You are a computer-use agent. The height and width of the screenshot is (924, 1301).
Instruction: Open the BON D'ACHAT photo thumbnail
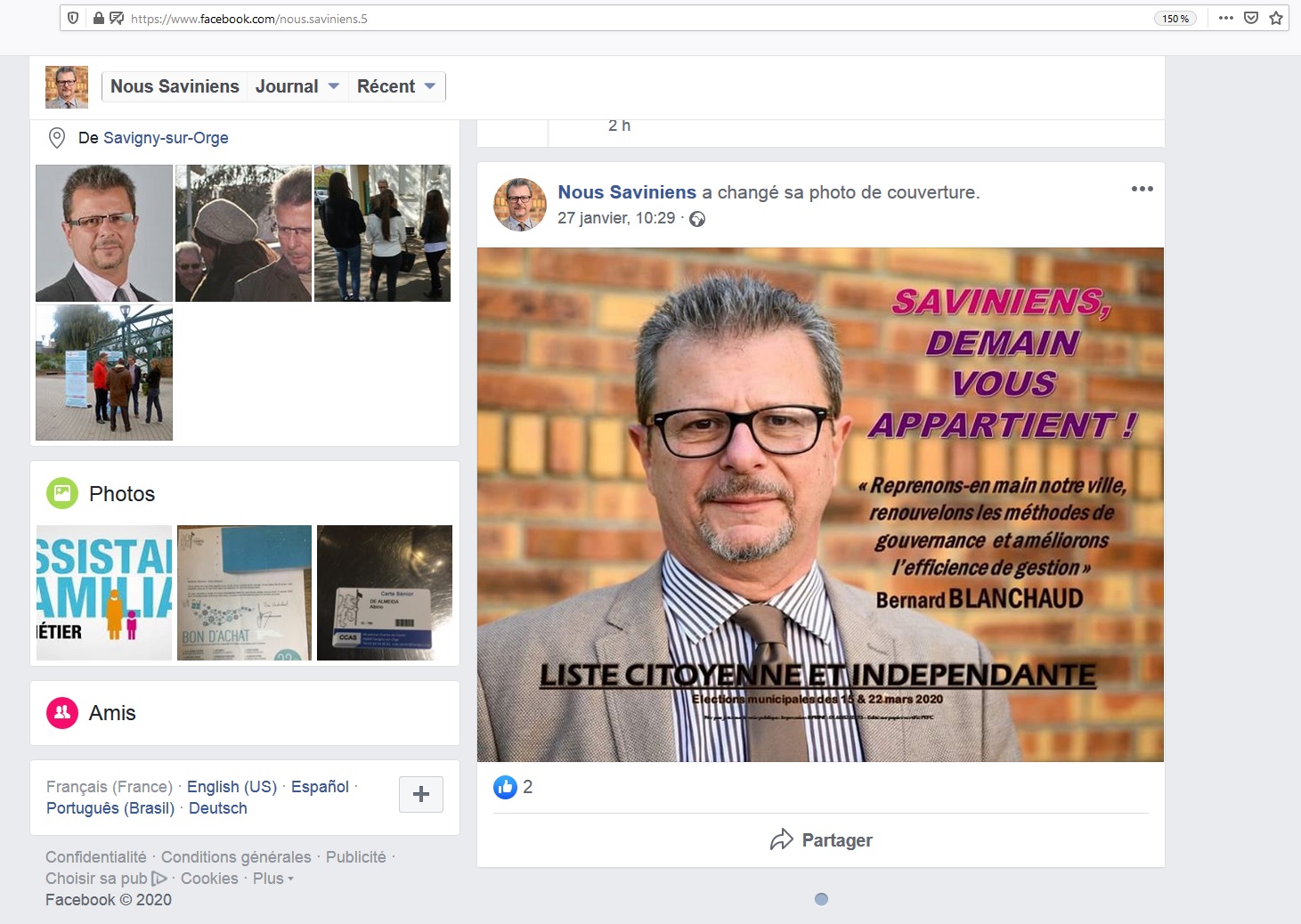(244, 593)
